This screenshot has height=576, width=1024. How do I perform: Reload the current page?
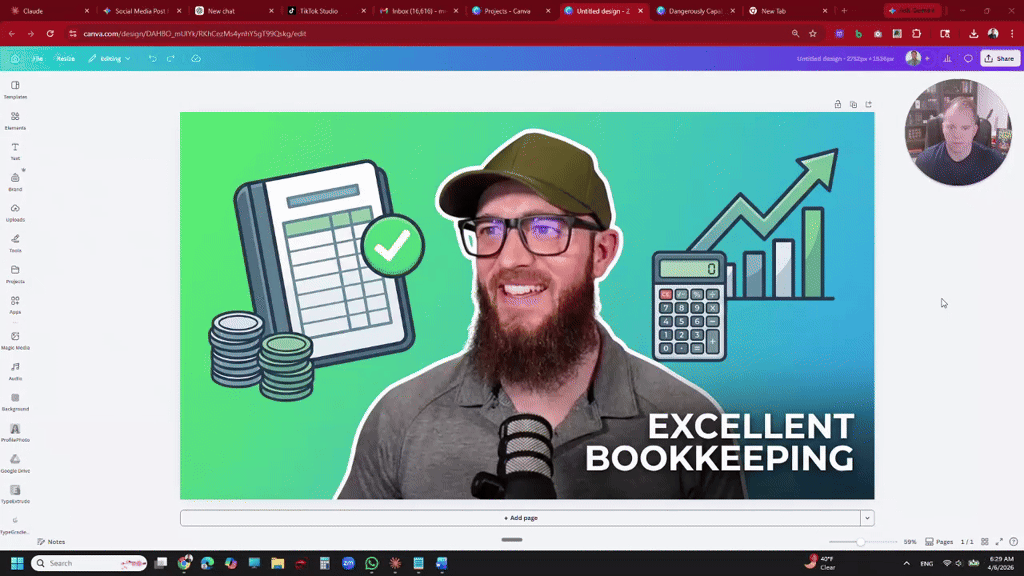tap(50, 33)
